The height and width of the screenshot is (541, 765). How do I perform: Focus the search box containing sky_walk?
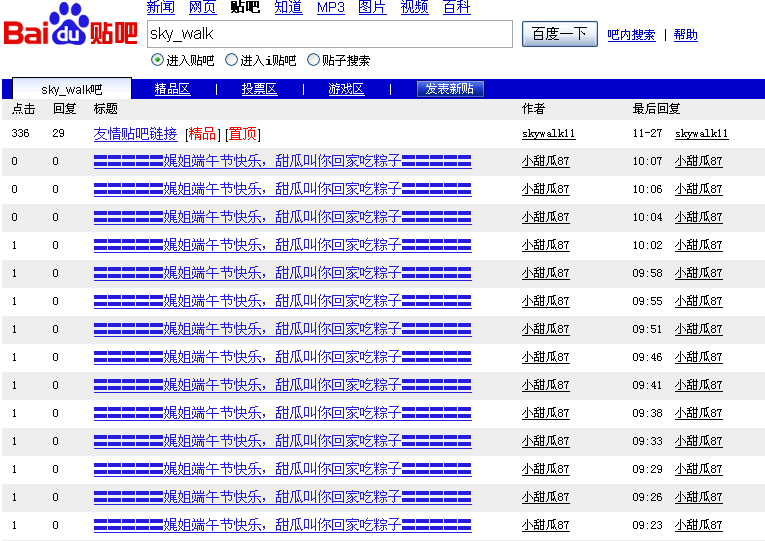330,34
